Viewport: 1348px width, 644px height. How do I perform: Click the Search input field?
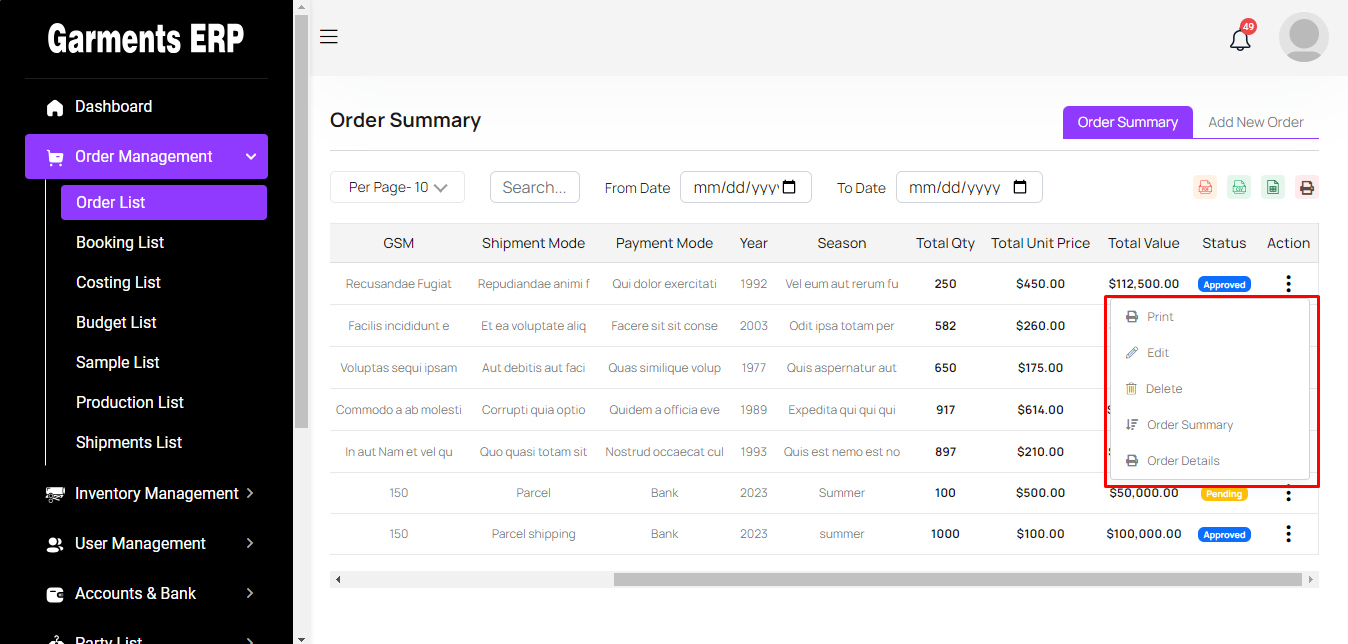[535, 187]
